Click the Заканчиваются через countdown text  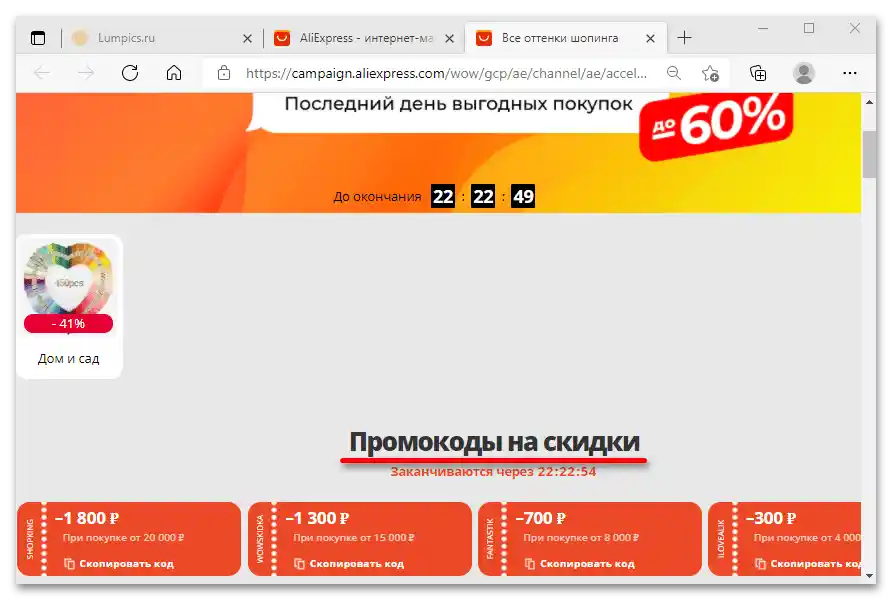pos(493,471)
